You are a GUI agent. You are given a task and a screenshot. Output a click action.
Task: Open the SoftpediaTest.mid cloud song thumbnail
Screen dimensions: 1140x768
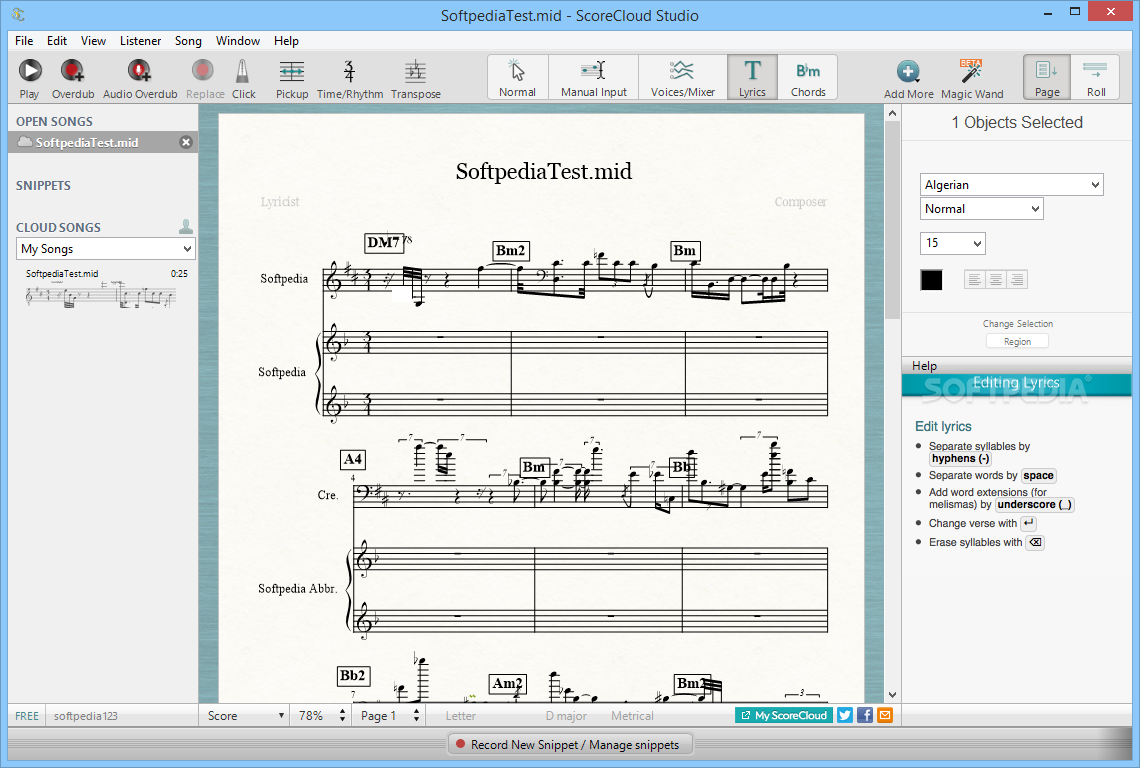coord(102,297)
